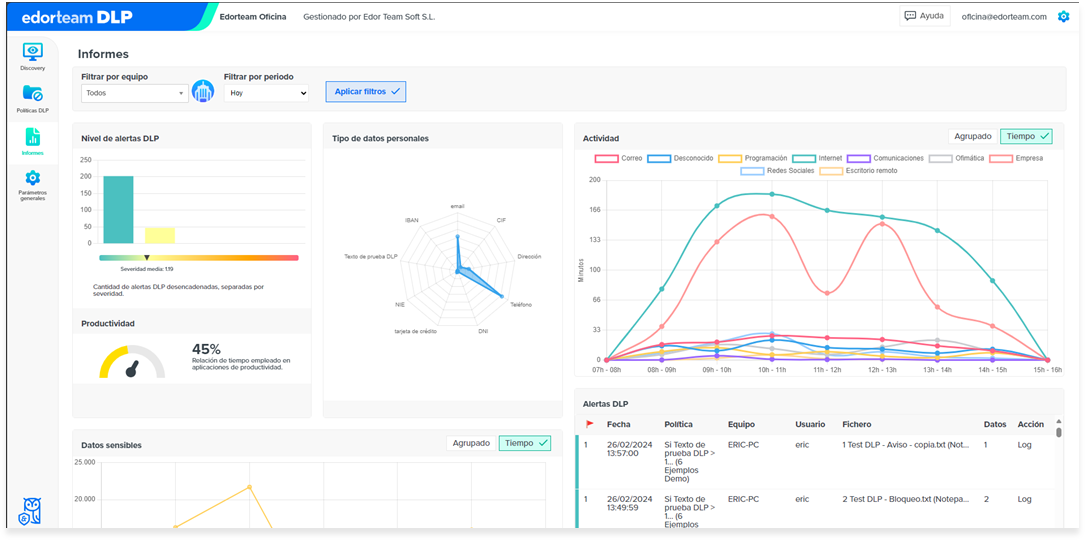Open settings gear next to account email

click(x=1064, y=17)
